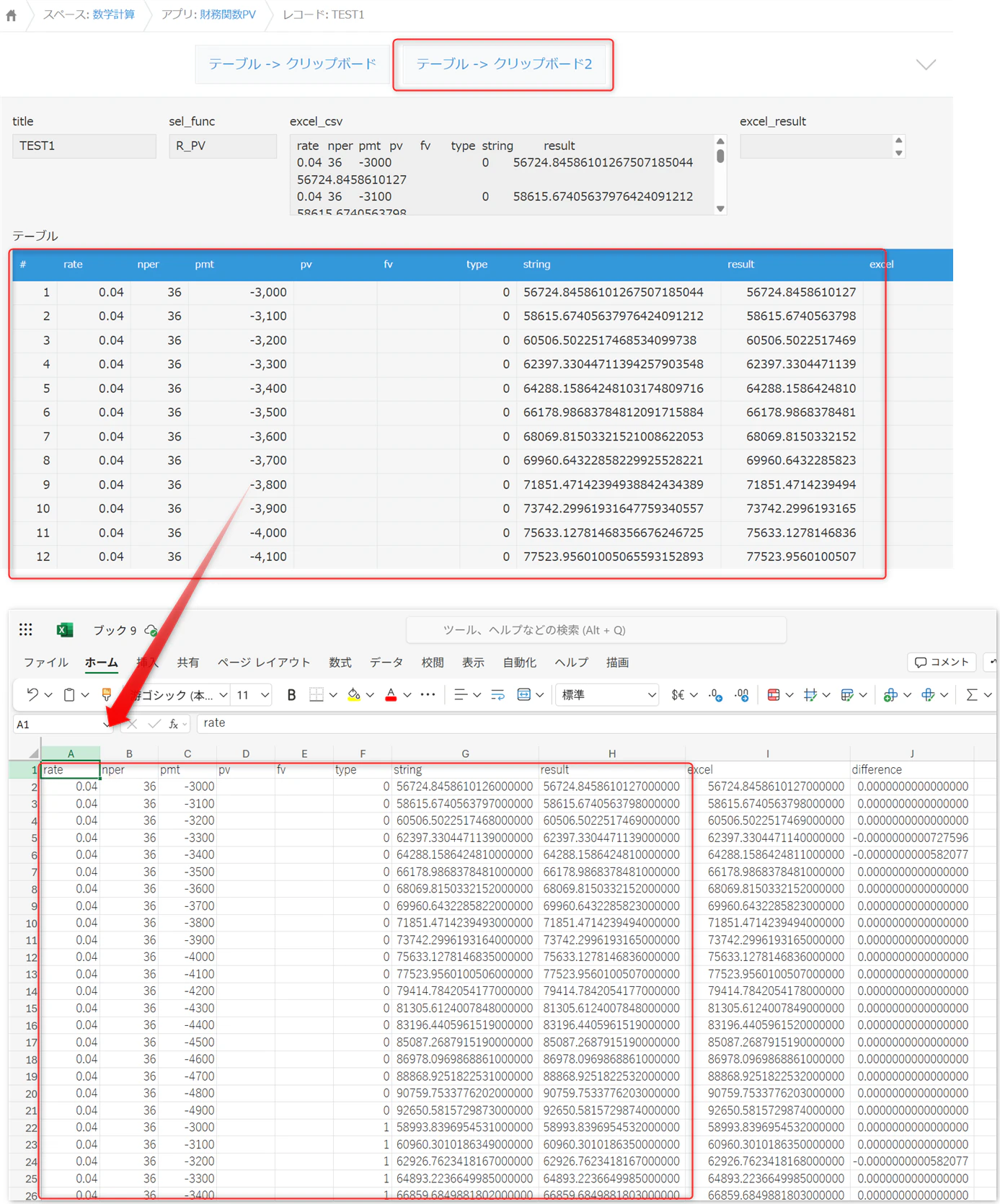1000x1204 pixels.
Task: Switch to the 数式 ribbon tab
Action: [x=340, y=663]
